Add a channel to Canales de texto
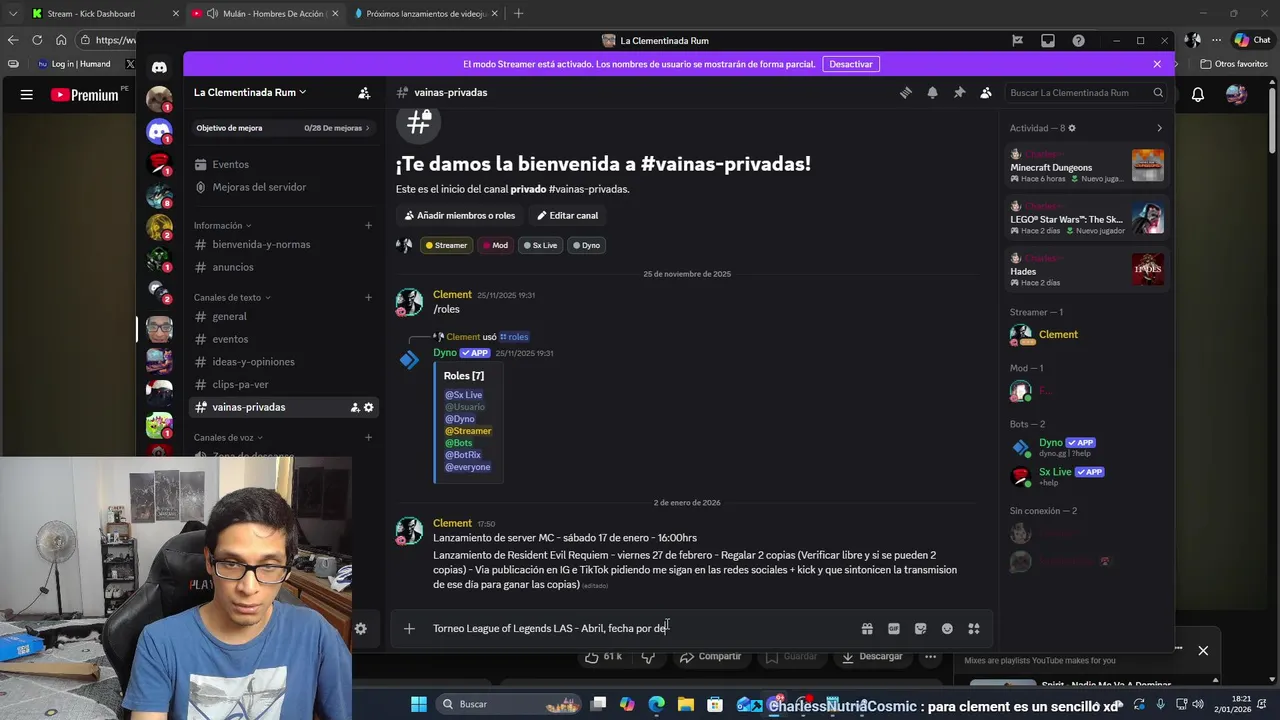This screenshot has width=1280, height=720. click(x=369, y=297)
